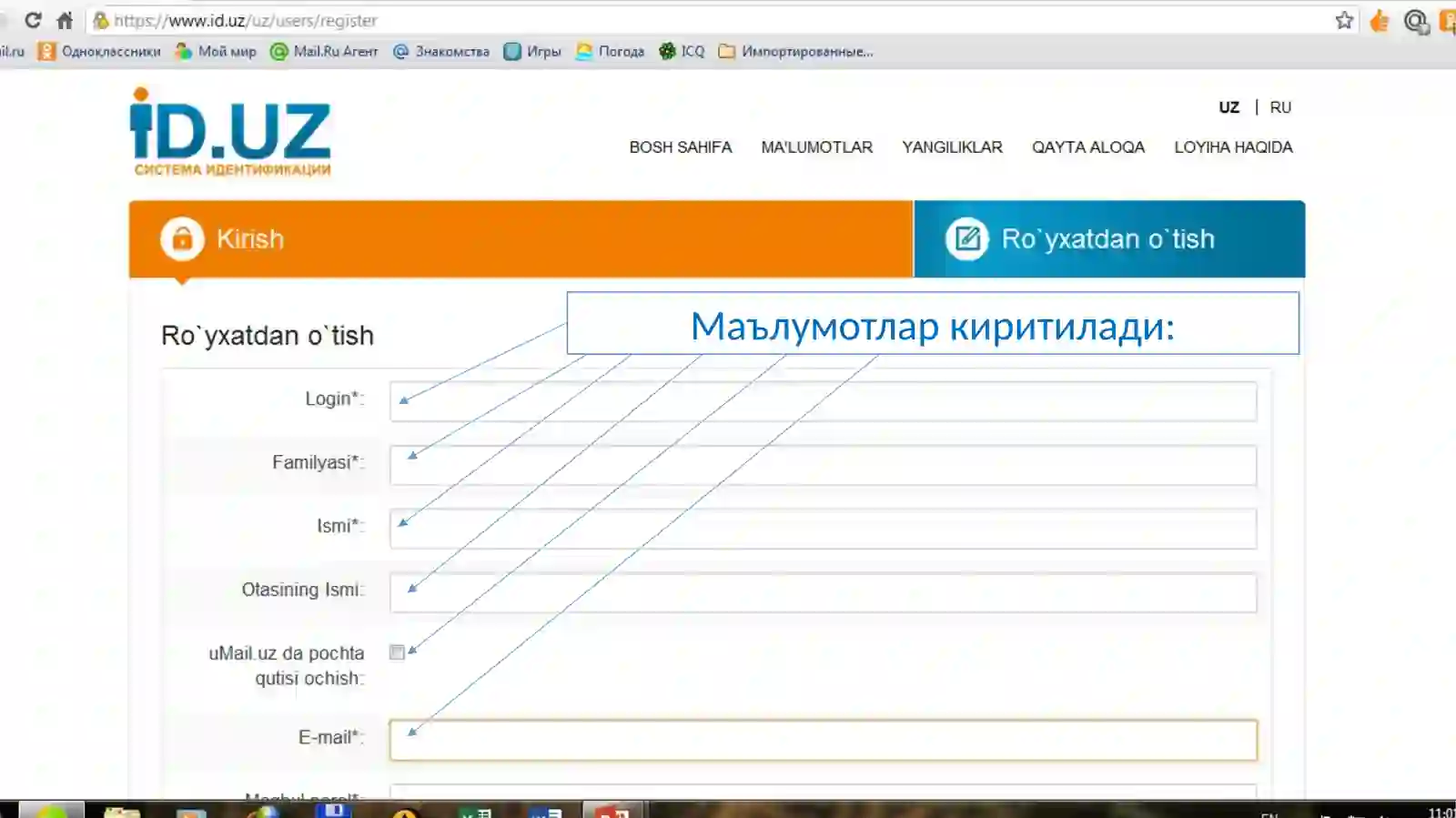1456x818 pixels.
Task: Bookmark page with the star icon
Action: coord(1344,20)
